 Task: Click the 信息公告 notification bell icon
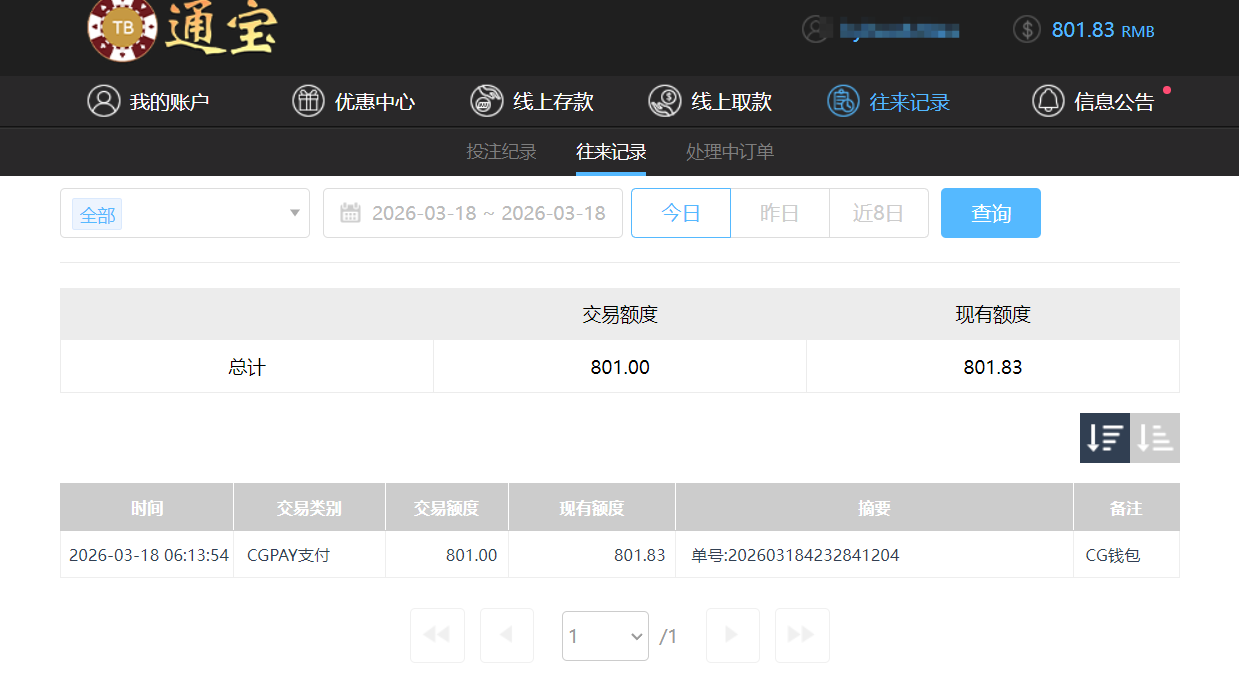(x=1047, y=100)
